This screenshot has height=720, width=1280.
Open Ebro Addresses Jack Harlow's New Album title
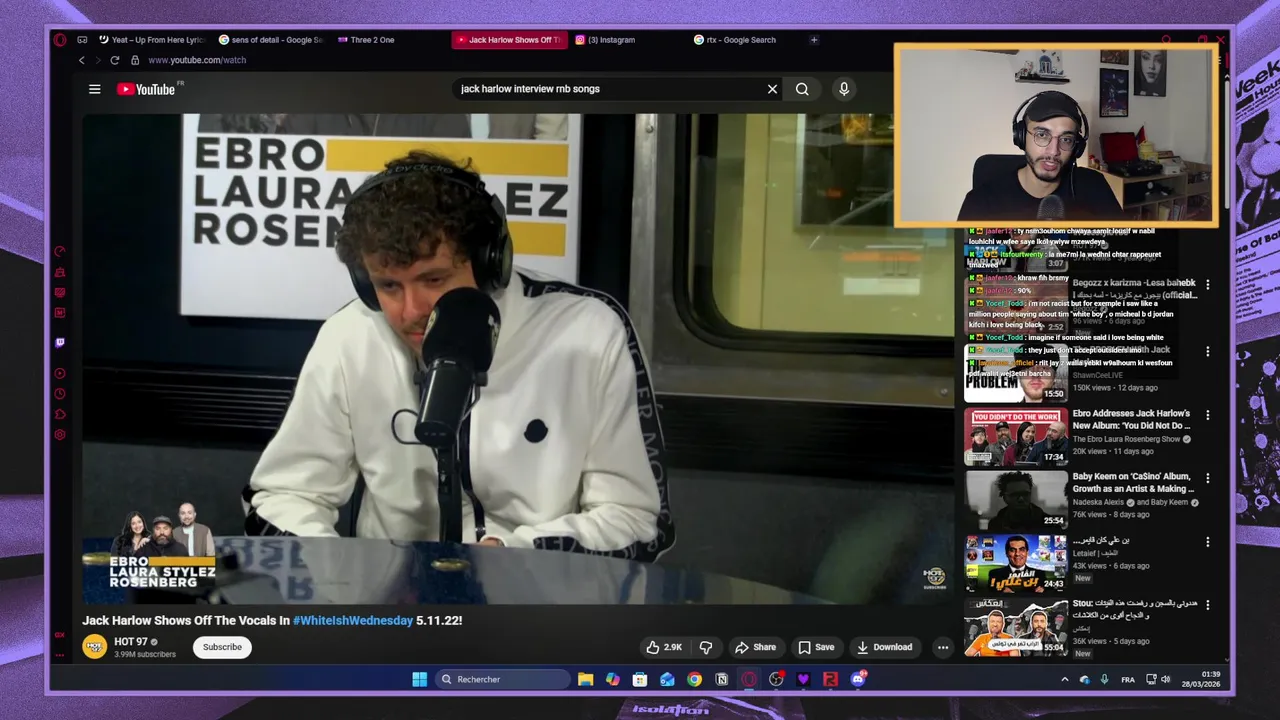tap(1131, 419)
